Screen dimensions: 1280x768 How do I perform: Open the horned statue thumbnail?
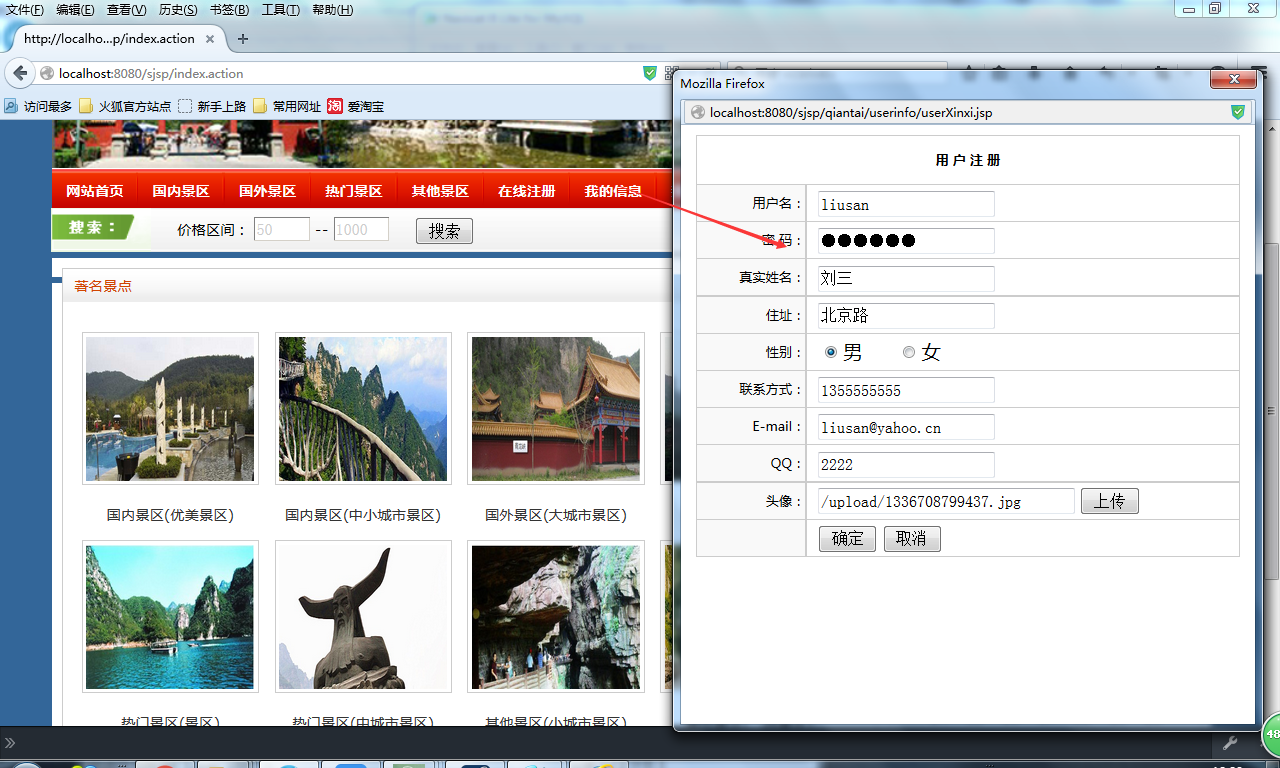tap(363, 617)
